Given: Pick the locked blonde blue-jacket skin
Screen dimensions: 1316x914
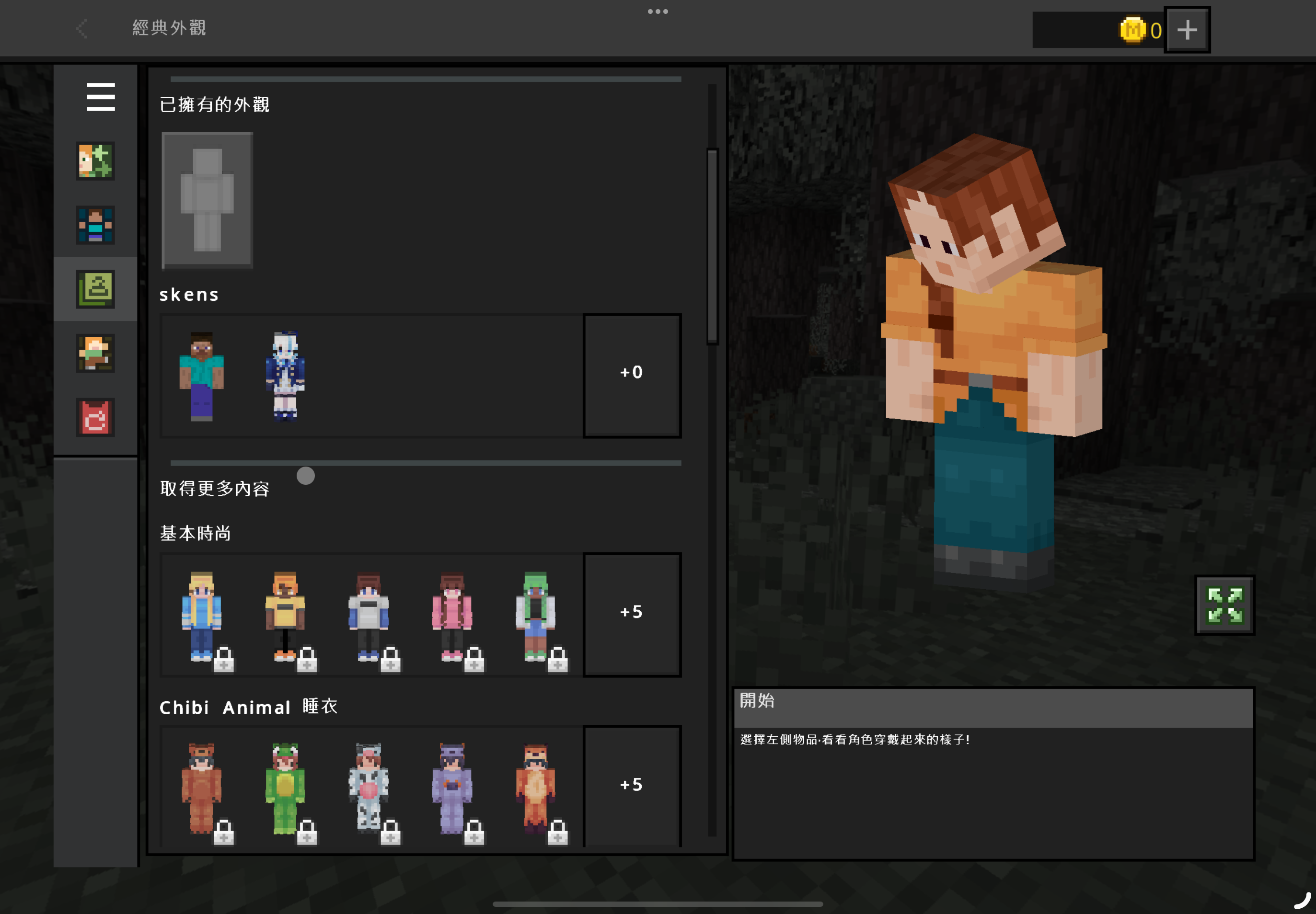Looking at the screenshot, I should pyautogui.click(x=202, y=616).
